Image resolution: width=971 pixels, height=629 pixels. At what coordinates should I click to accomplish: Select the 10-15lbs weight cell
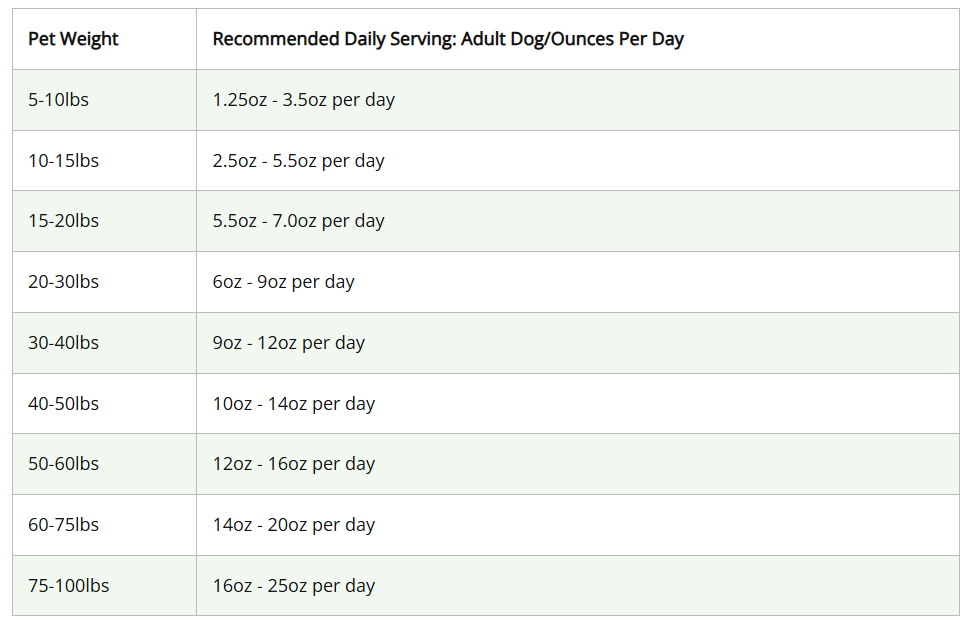(x=63, y=161)
